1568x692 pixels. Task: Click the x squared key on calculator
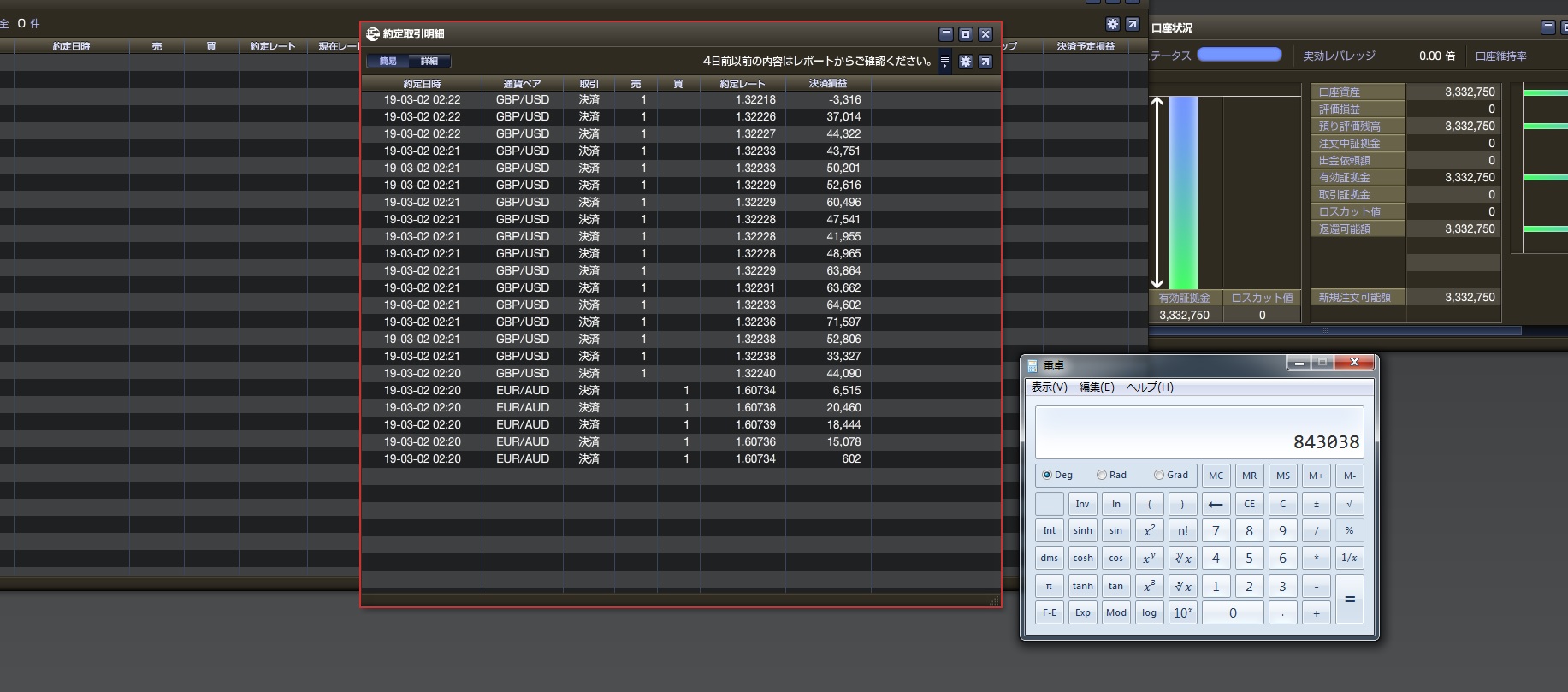click(x=1149, y=531)
